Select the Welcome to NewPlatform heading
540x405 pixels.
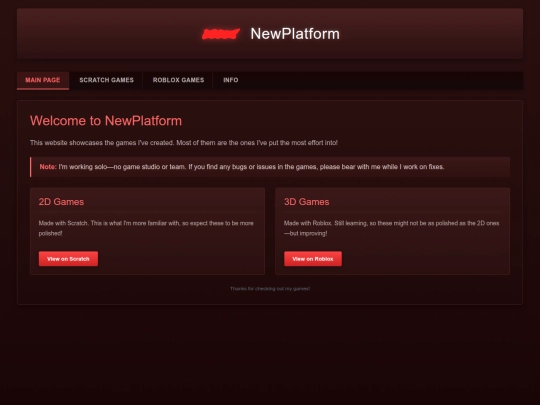[x=106, y=121]
